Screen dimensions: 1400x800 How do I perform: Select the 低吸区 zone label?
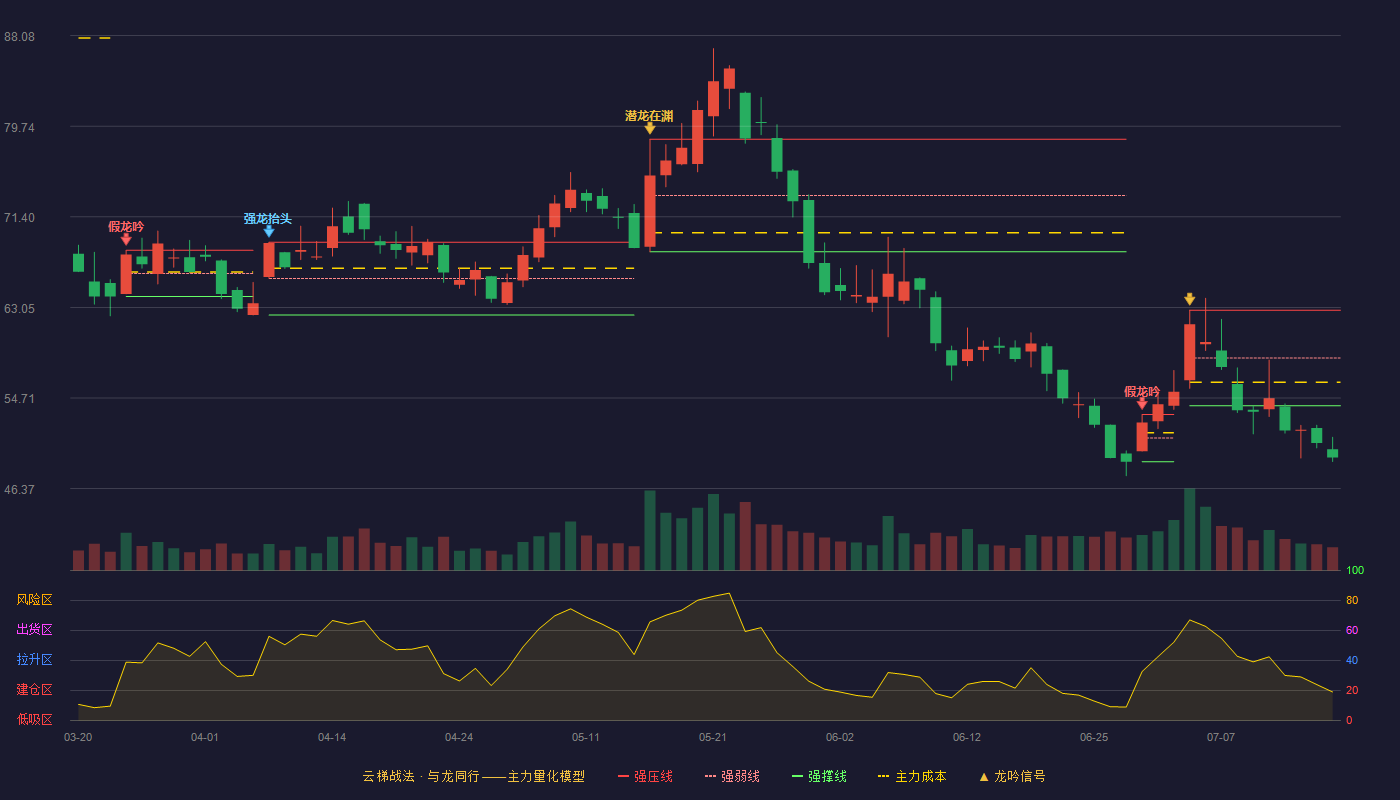coord(35,719)
